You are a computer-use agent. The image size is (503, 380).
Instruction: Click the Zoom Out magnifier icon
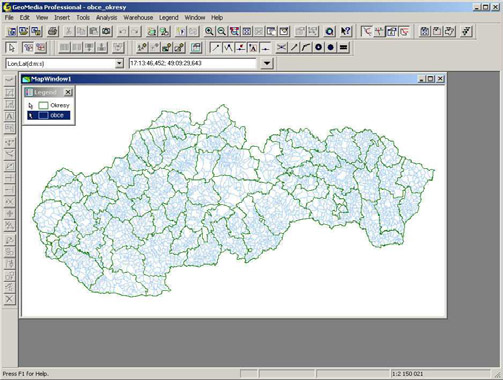tap(221, 31)
